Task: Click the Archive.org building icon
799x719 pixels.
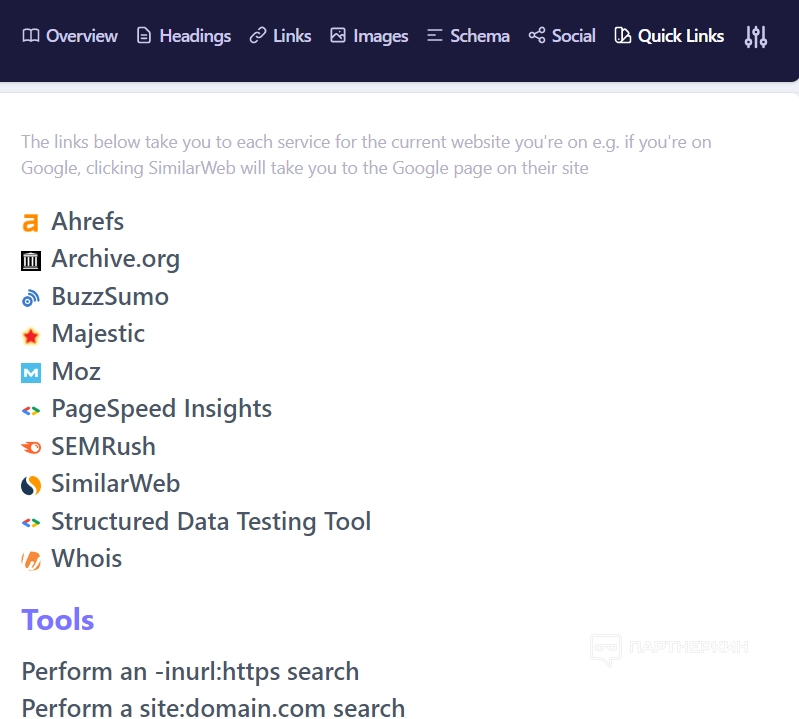Action: click(31, 261)
